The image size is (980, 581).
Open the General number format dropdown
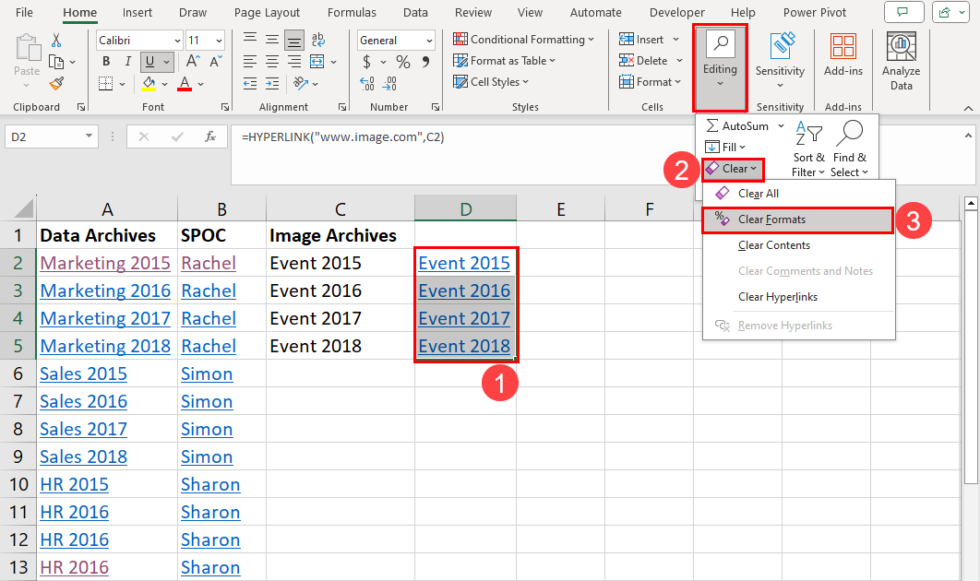tap(428, 39)
